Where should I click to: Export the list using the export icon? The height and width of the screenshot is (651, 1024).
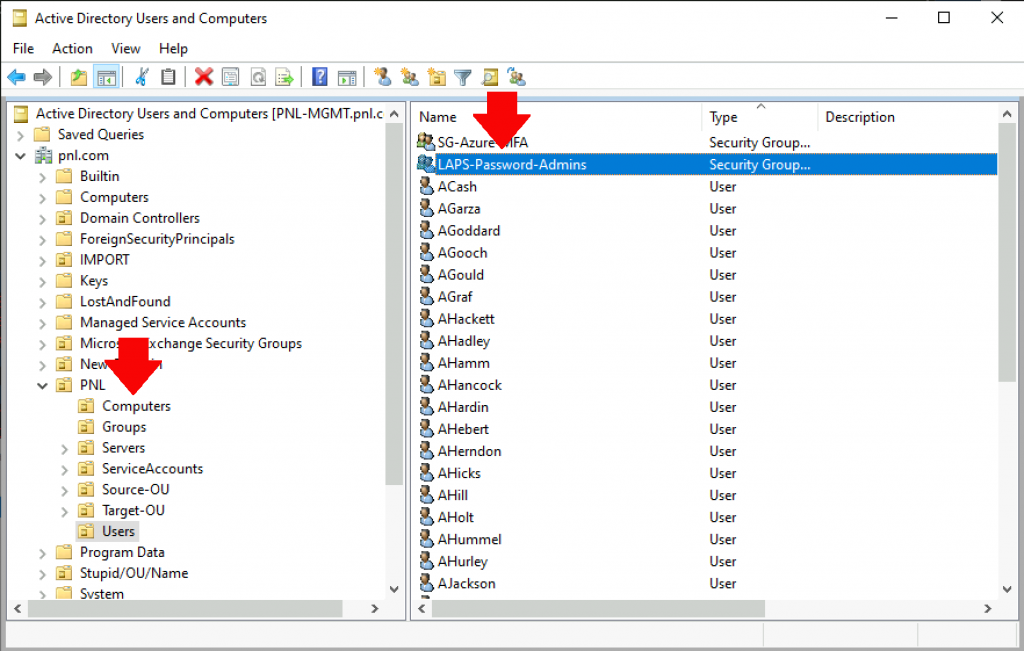pyautogui.click(x=285, y=77)
